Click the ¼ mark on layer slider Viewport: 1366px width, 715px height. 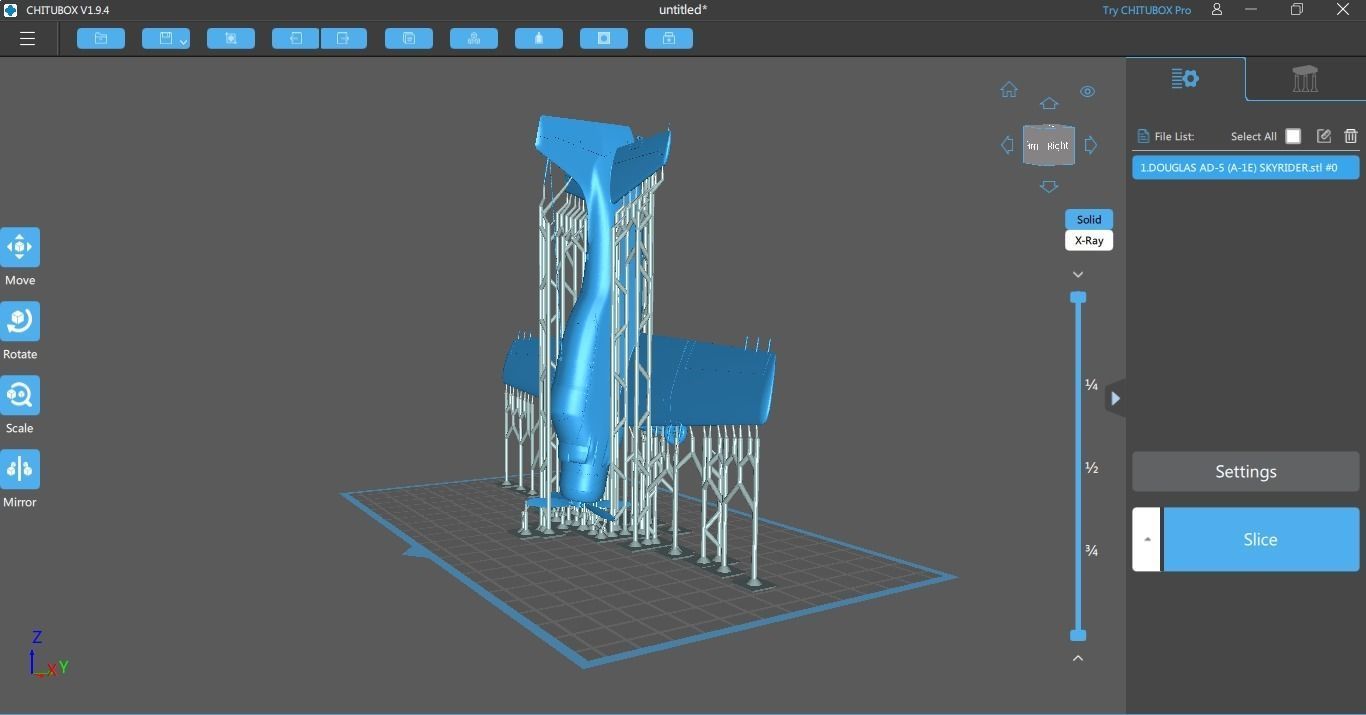point(1092,385)
